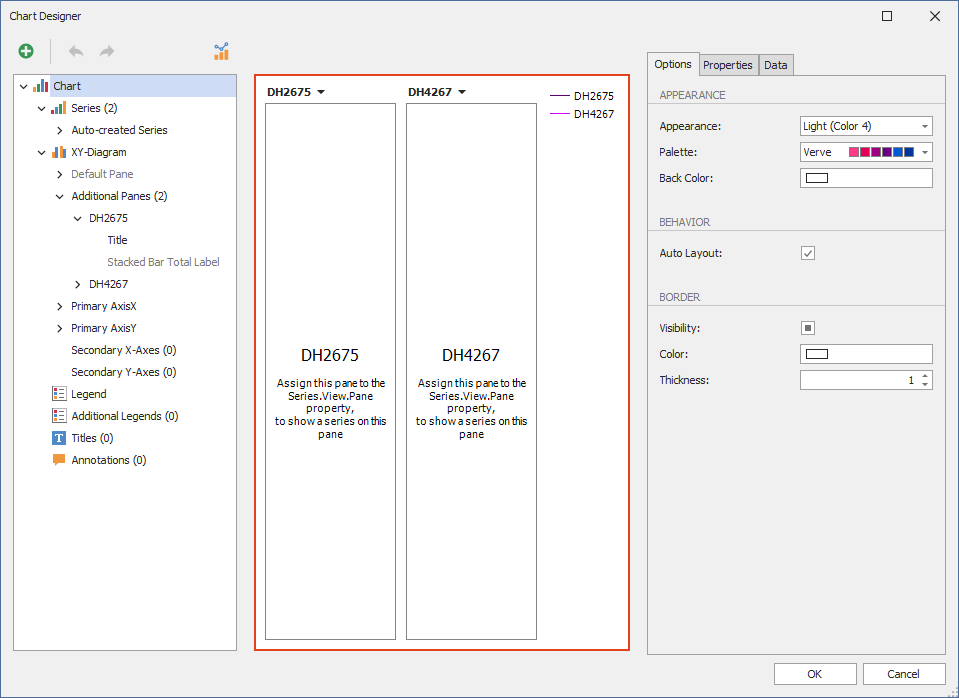Image resolution: width=959 pixels, height=698 pixels.
Task: Collapse the Series (2) tree node
Action: (42, 108)
